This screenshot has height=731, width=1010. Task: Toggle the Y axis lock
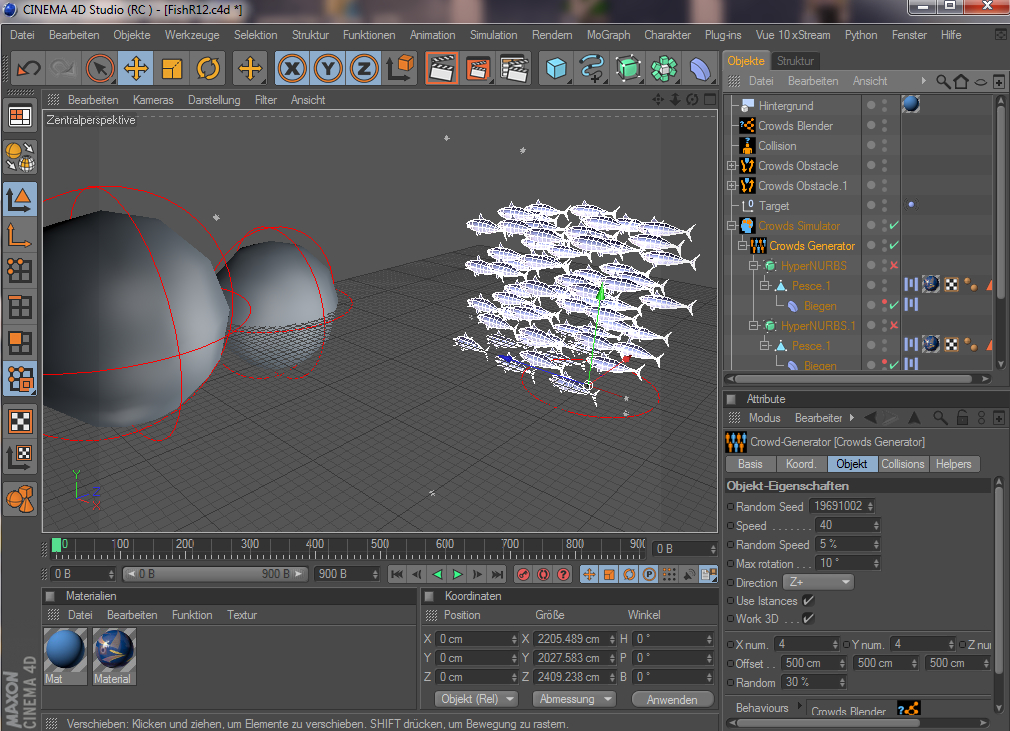click(x=328, y=68)
